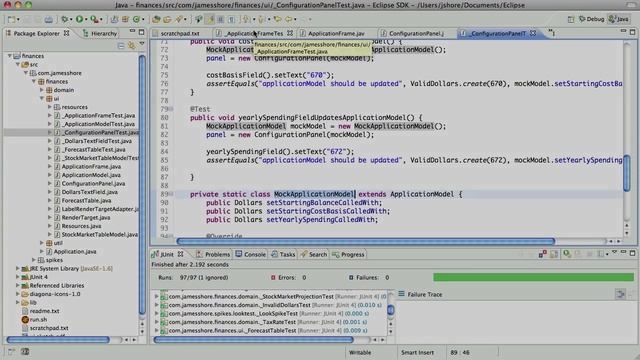Collapse the src folder node

click(x=18, y=64)
